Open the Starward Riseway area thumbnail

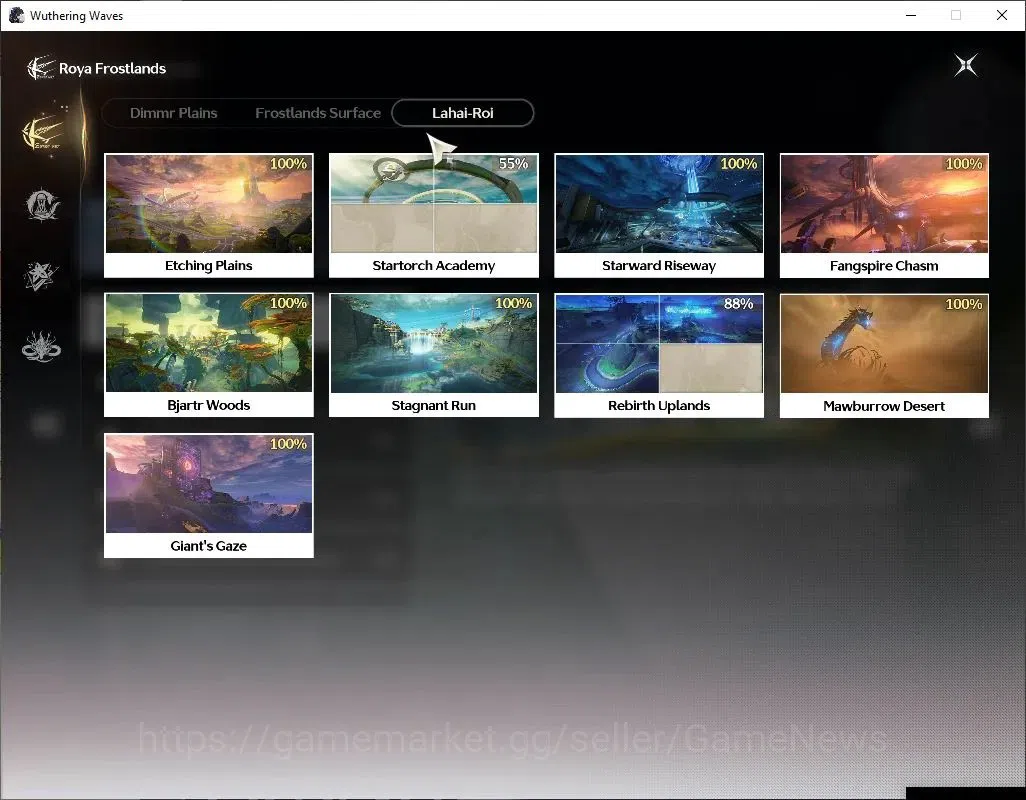[659, 203]
